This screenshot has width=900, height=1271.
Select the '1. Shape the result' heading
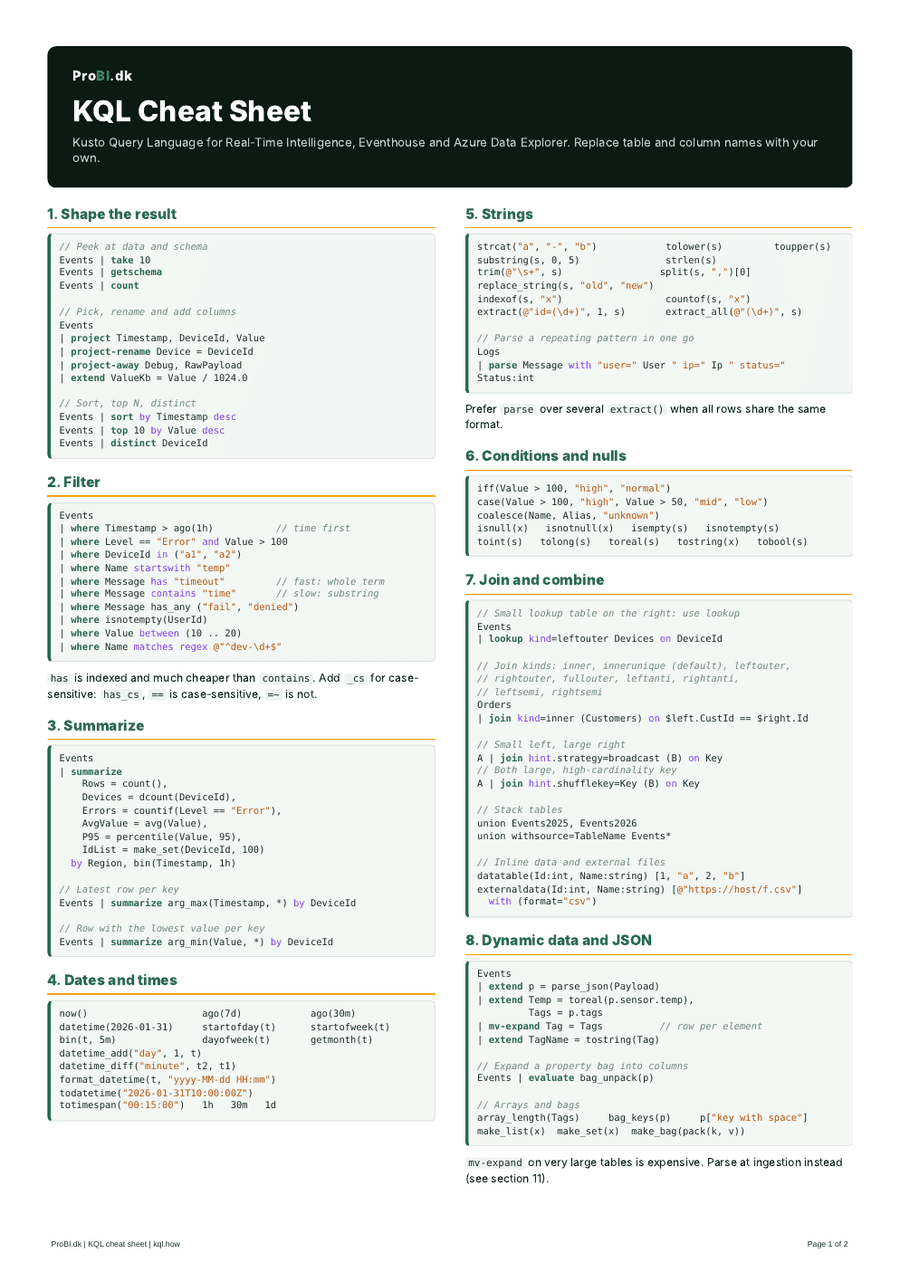112,214
